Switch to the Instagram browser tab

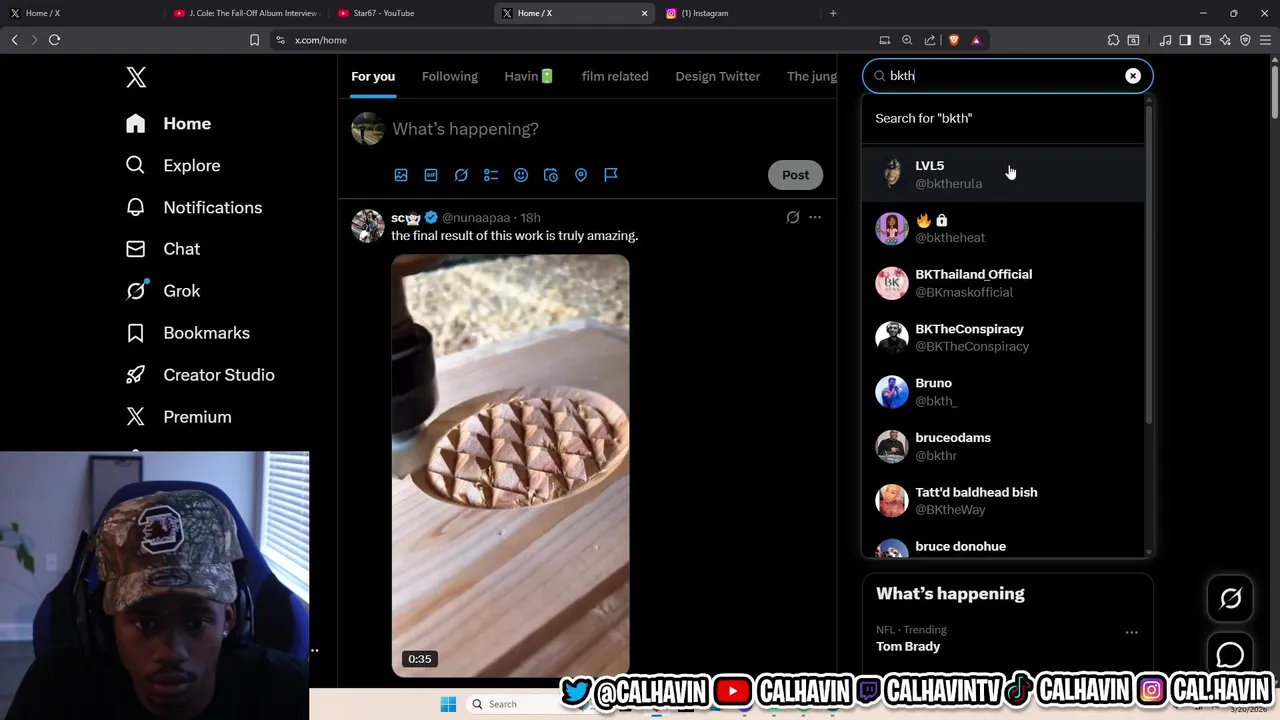point(738,13)
